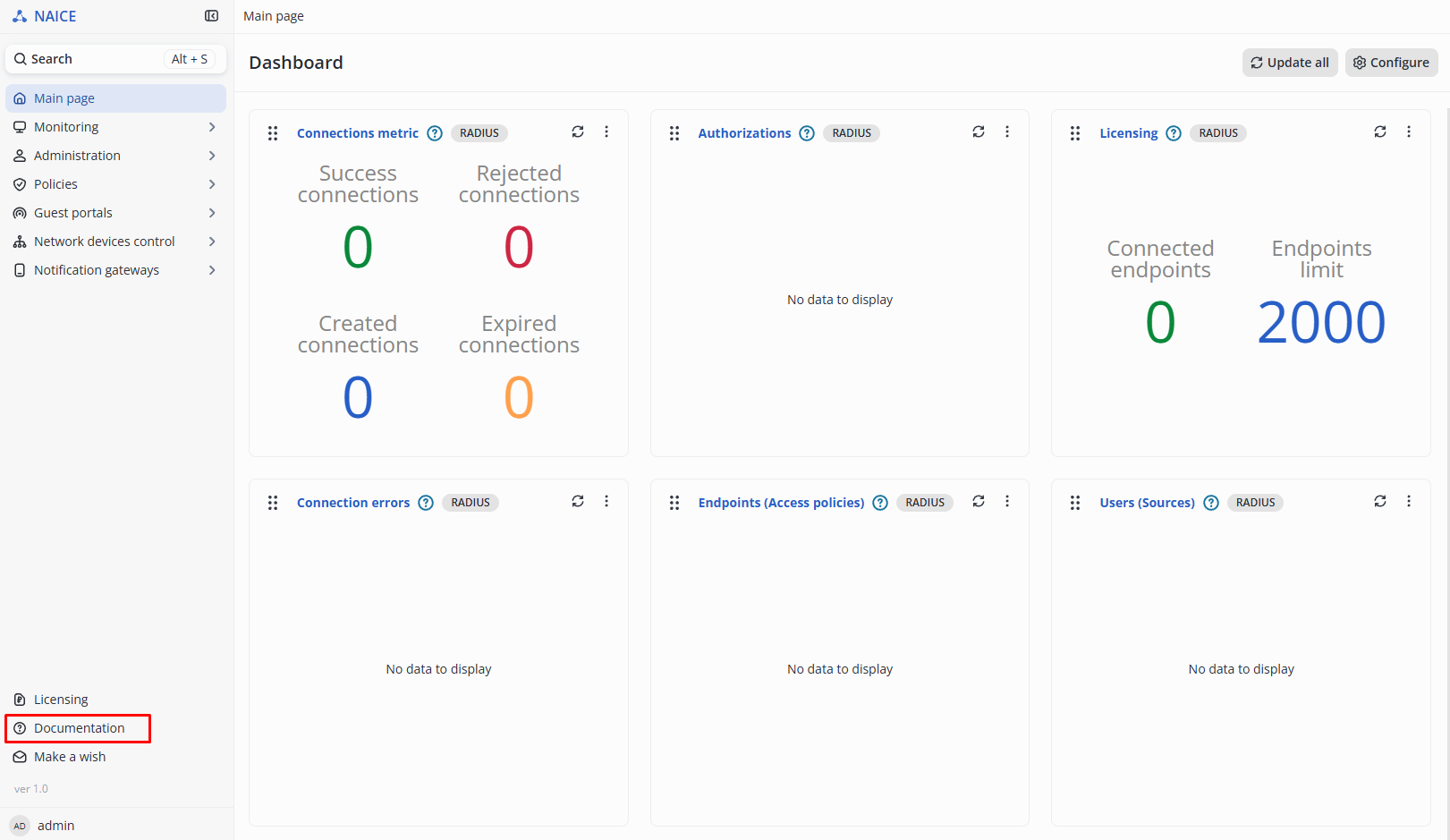
Task: Click the Search field
Action: (115, 59)
